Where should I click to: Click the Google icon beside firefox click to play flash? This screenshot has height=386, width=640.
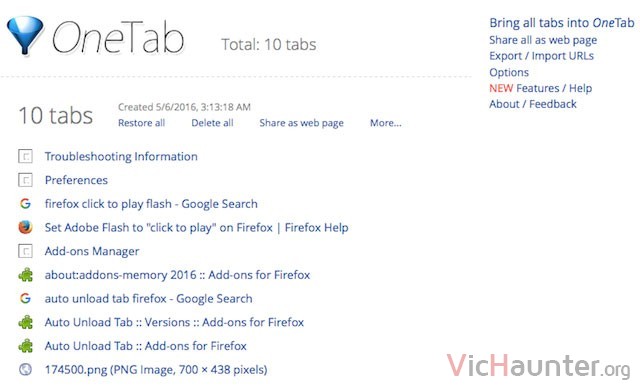click(x=25, y=203)
